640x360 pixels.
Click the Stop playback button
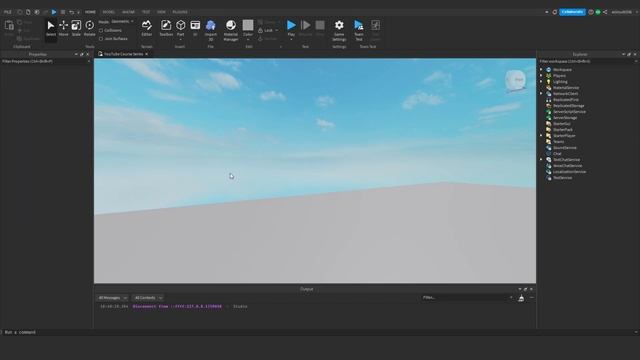pos(320,28)
